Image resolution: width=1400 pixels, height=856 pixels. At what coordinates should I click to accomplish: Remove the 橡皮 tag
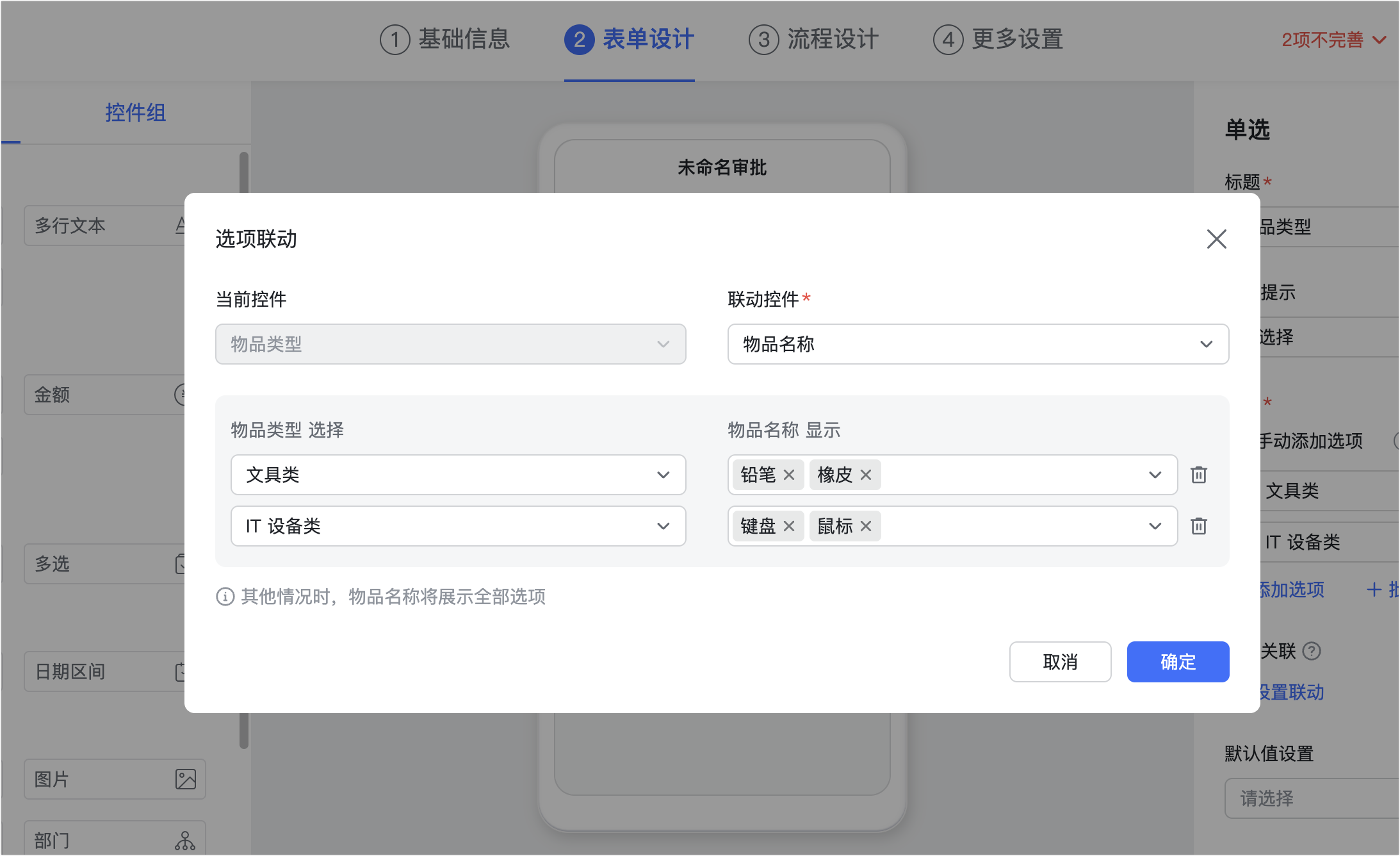(x=866, y=475)
